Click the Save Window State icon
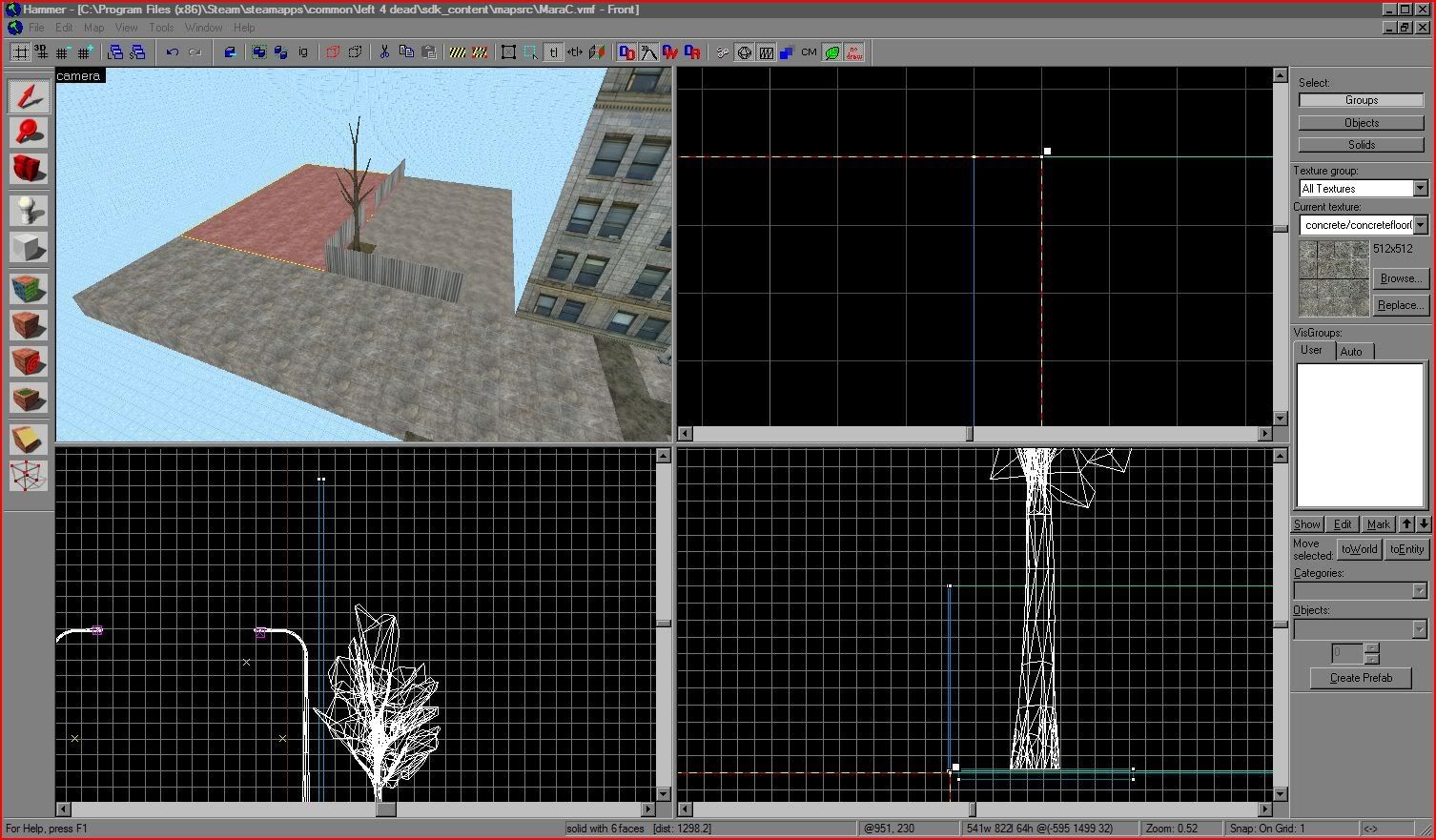Screen dimensions: 1436x840 pyautogui.click(x=138, y=52)
